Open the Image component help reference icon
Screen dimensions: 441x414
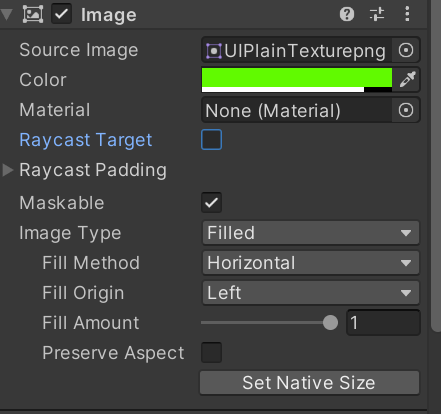pos(347,15)
